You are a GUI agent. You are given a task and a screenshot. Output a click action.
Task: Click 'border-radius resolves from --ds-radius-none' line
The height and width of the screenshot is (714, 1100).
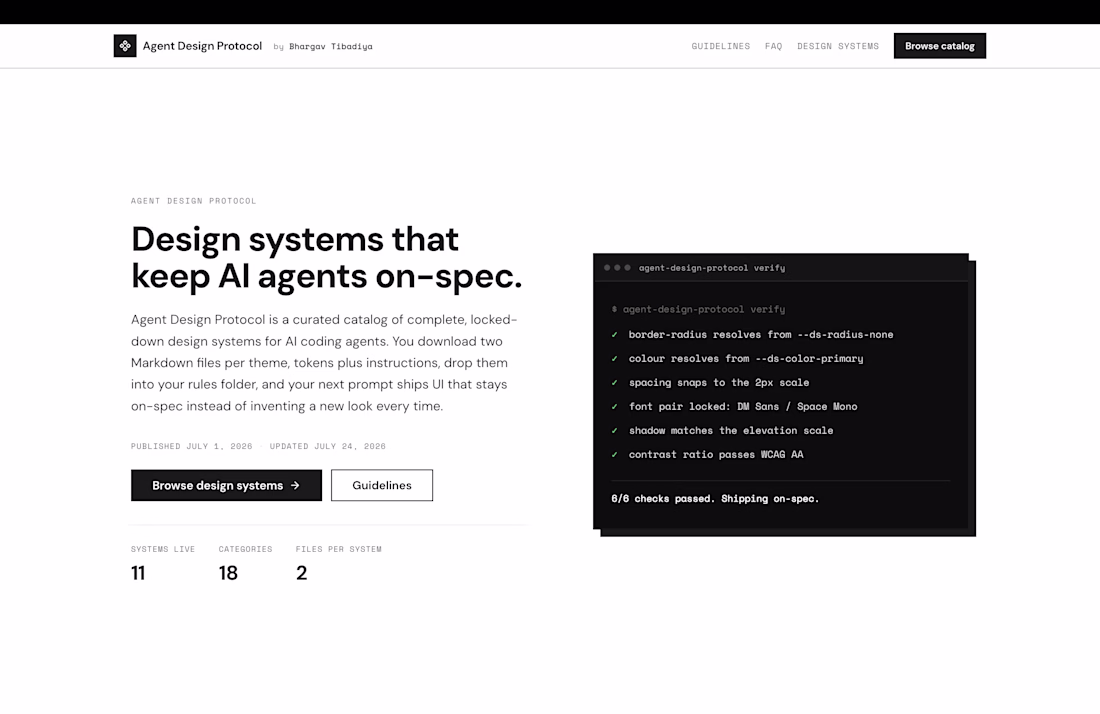[x=761, y=335]
